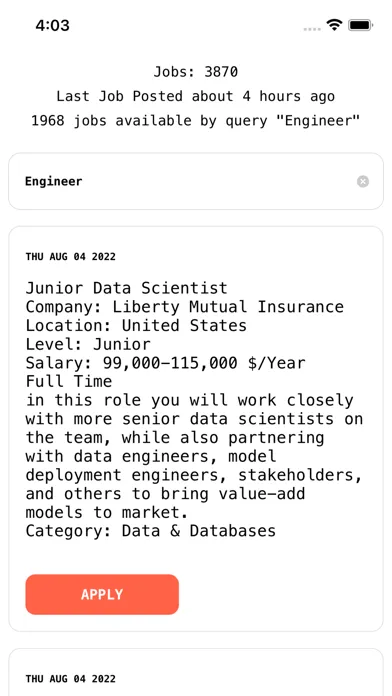Tap the Salary 99,000–115,000 line
This screenshot has height=696, width=392.
pos(165,363)
